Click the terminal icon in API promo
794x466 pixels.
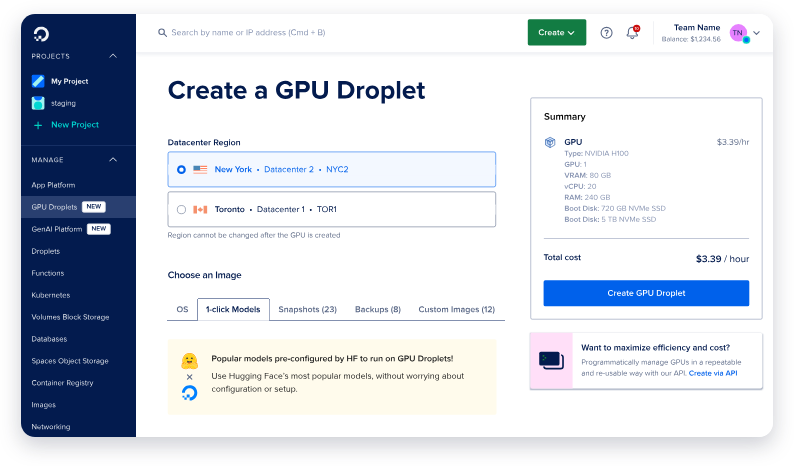tap(551, 361)
